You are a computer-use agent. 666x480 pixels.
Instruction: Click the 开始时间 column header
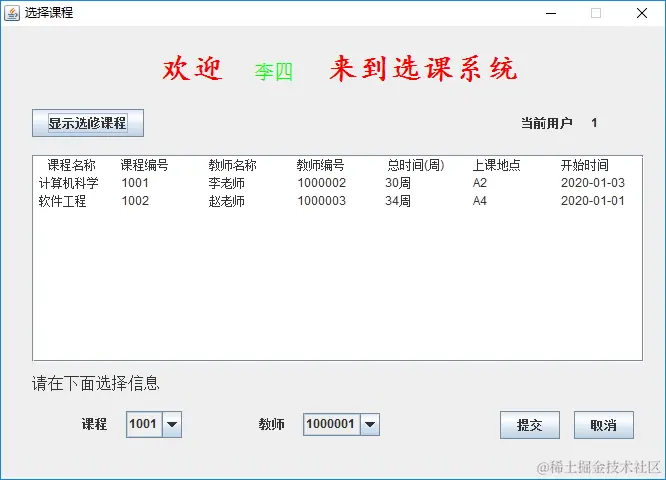click(584, 165)
